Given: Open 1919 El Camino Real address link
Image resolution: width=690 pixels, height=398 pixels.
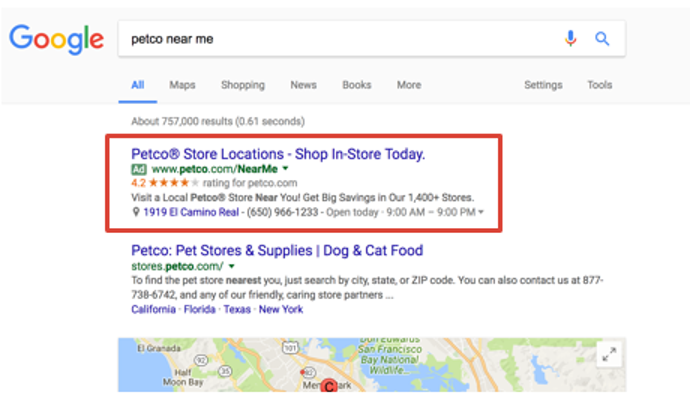Looking at the screenshot, I should pyautogui.click(x=191, y=212).
